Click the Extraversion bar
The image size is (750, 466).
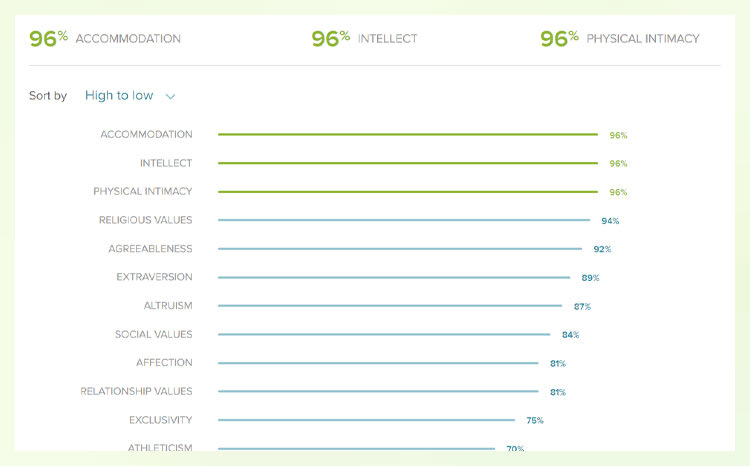click(x=394, y=277)
